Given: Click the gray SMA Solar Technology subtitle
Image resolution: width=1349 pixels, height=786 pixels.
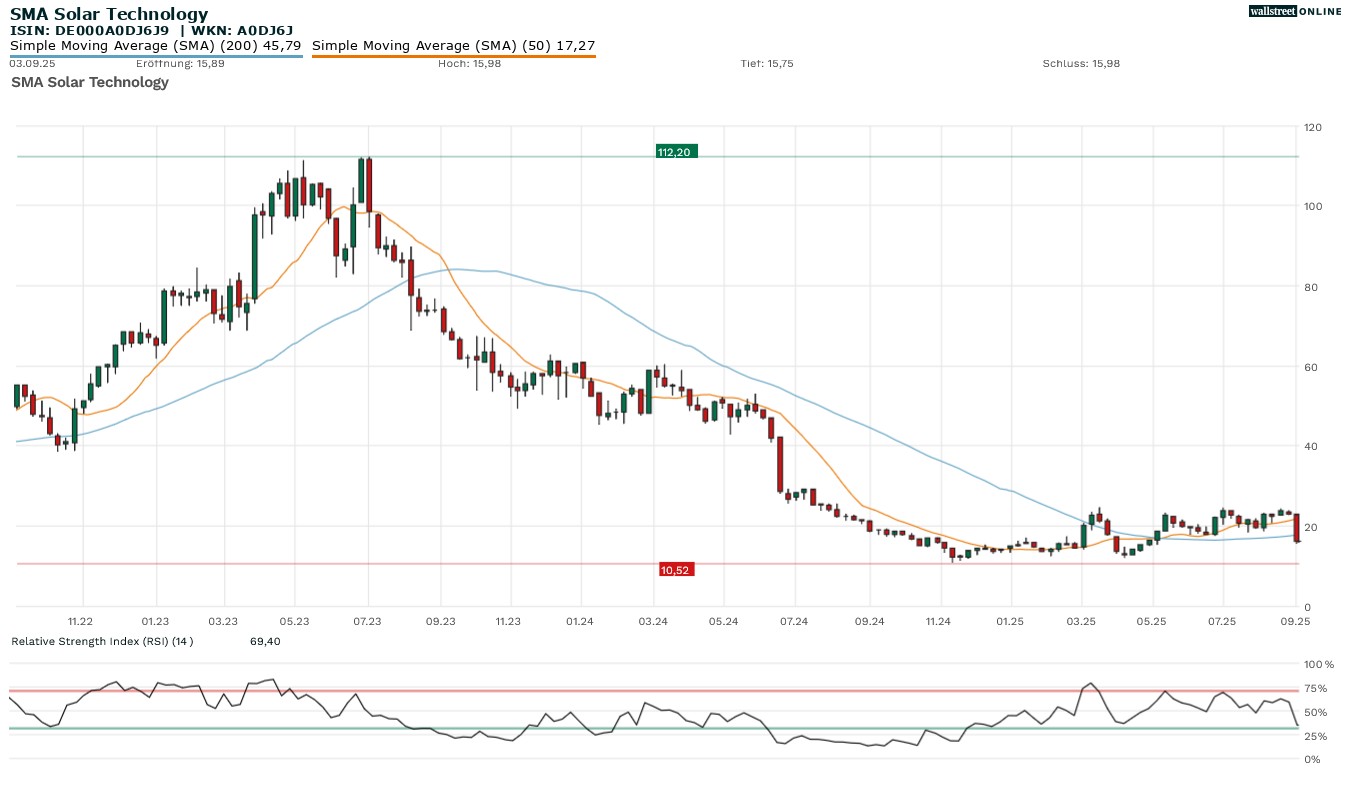Looking at the screenshot, I should click(90, 82).
